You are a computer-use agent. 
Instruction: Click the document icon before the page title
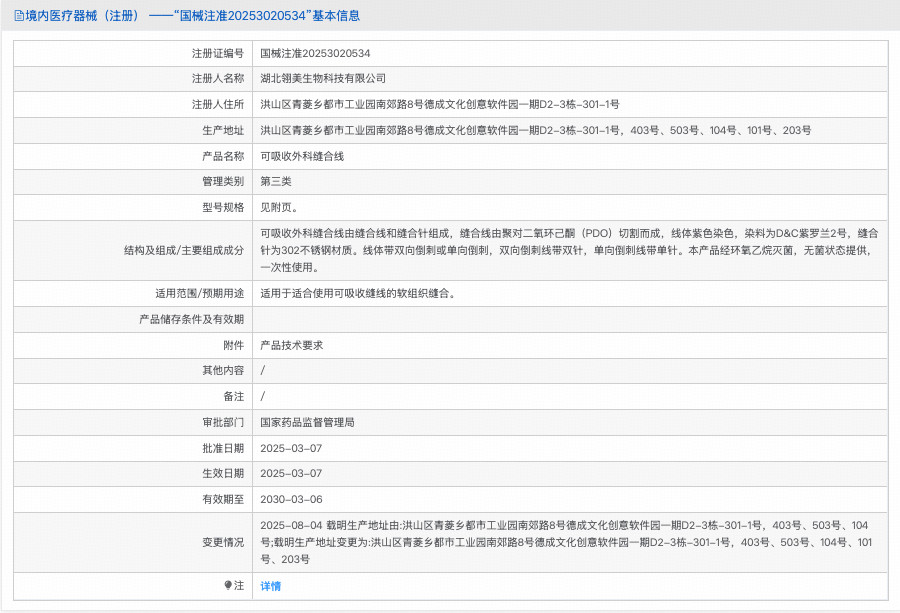coord(19,15)
